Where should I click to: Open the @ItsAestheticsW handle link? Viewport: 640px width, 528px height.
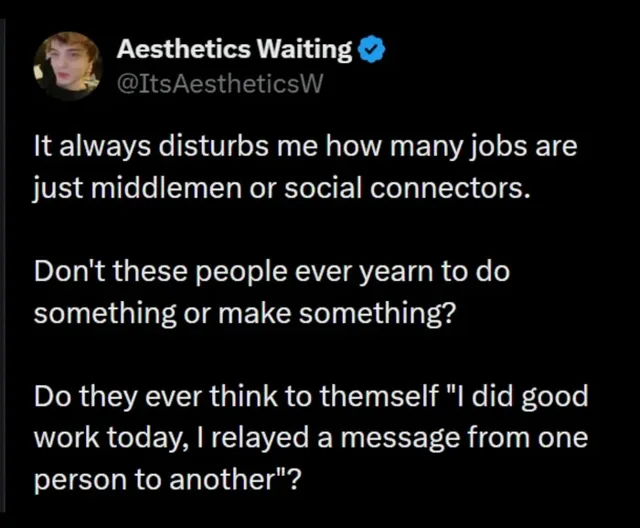point(220,84)
